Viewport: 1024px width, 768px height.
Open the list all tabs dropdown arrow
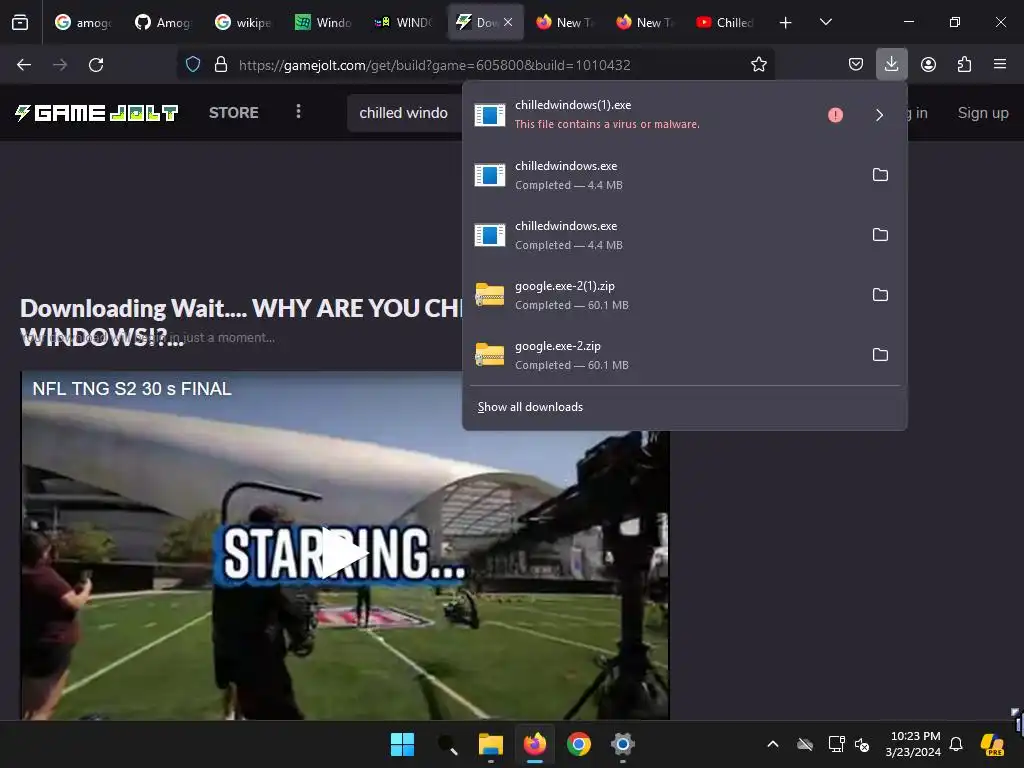[x=825, y=22]
